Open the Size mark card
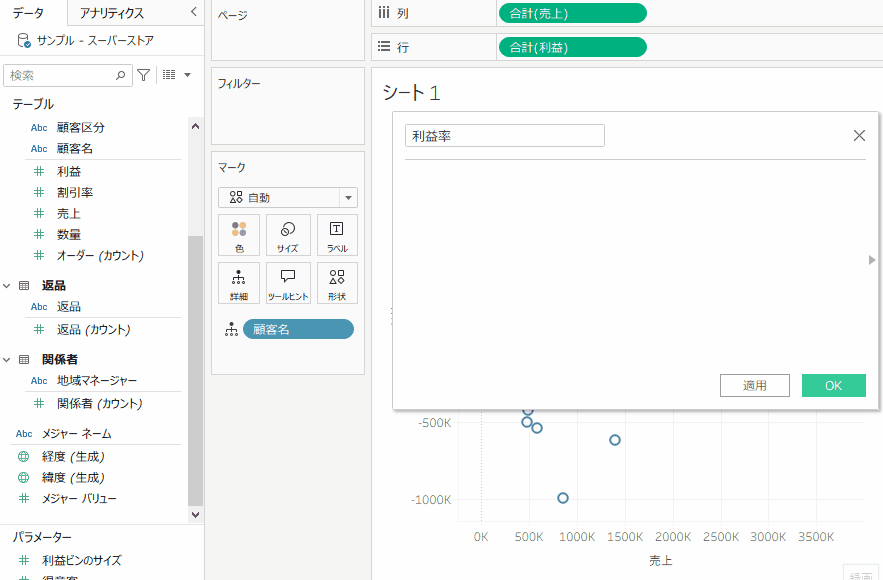883x580 pixels. (x=288, y=235)
